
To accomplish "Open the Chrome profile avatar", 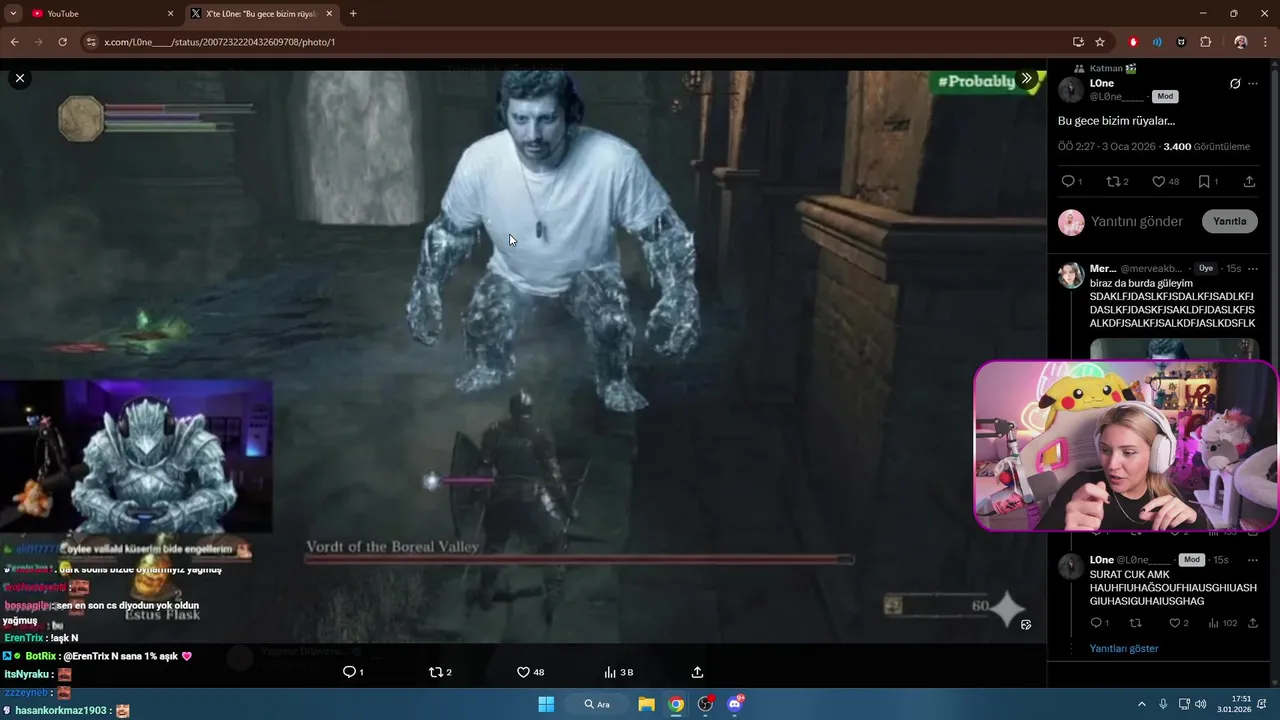I will point(1241,42).
